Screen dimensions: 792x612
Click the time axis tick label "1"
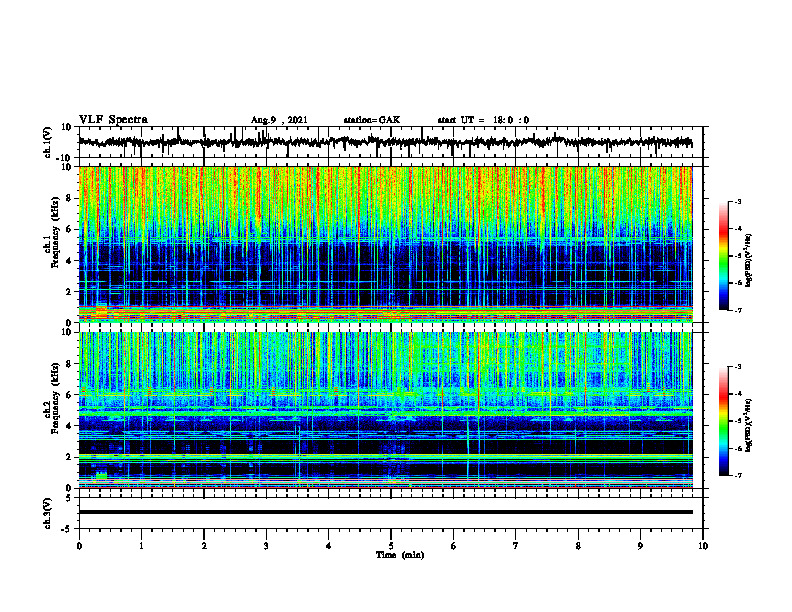click(x=141, y=546)
